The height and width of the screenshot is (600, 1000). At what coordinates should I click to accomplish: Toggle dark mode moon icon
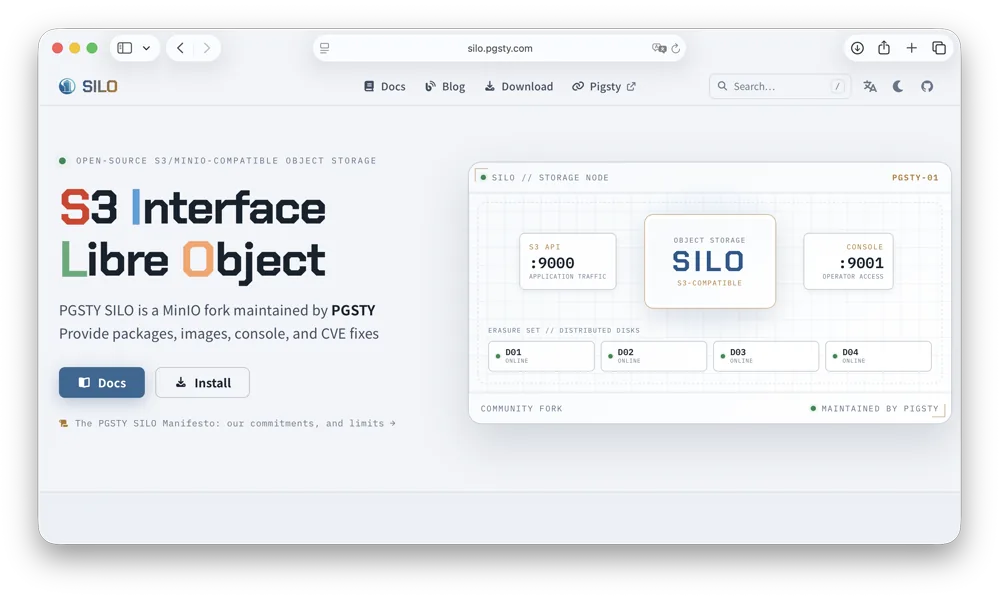898,86
